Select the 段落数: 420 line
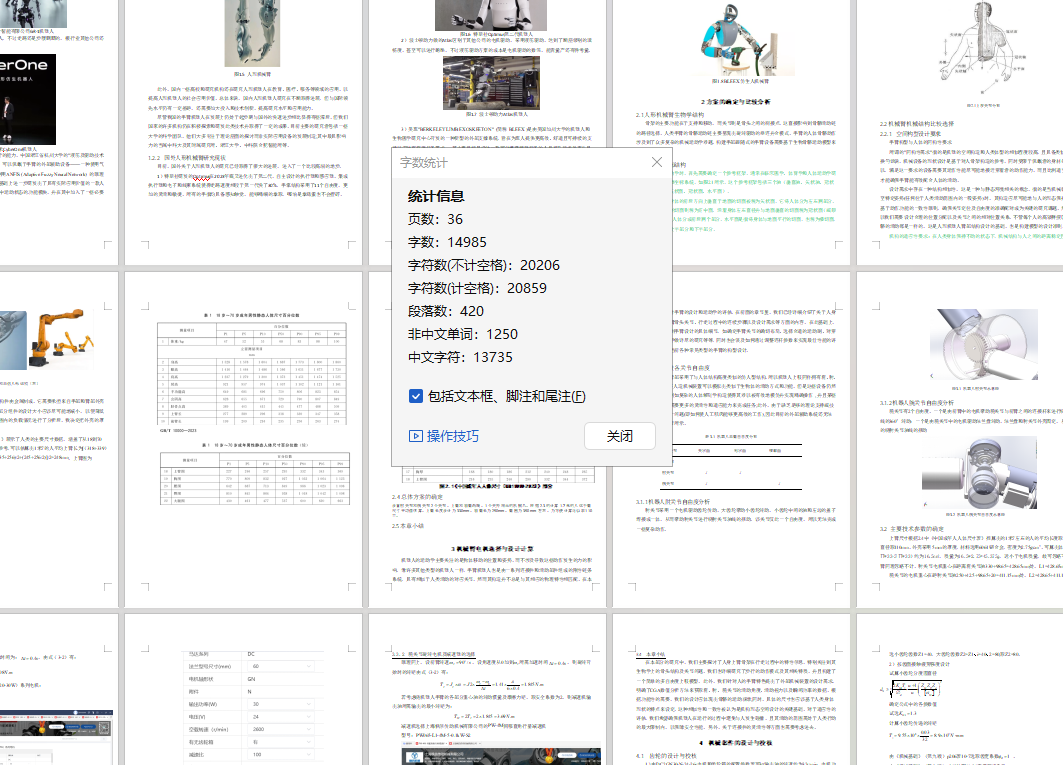1063x765 pixels. [x=445, y=311]
